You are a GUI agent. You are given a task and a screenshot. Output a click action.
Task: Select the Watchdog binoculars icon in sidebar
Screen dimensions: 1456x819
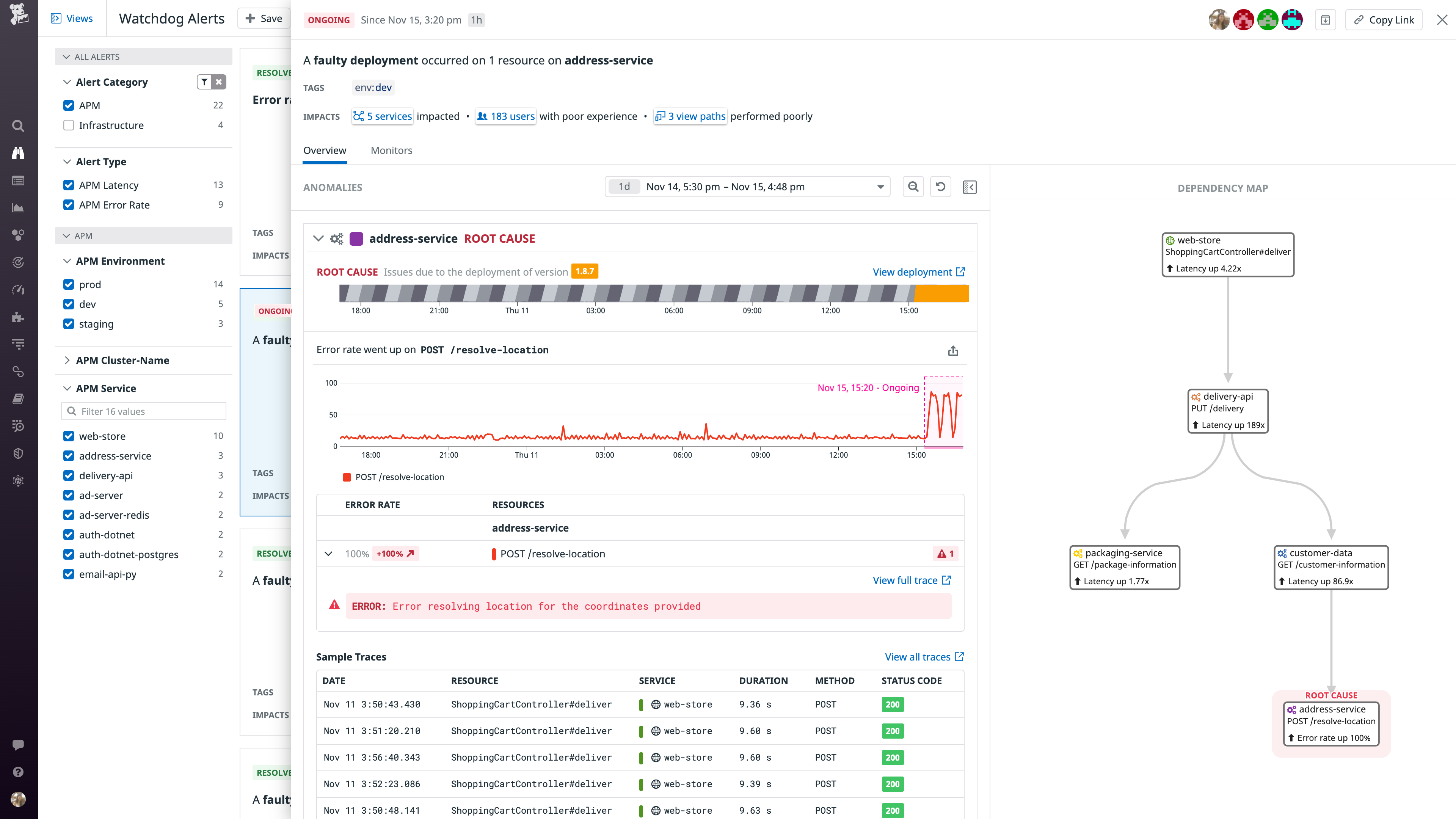pos(18,153)
